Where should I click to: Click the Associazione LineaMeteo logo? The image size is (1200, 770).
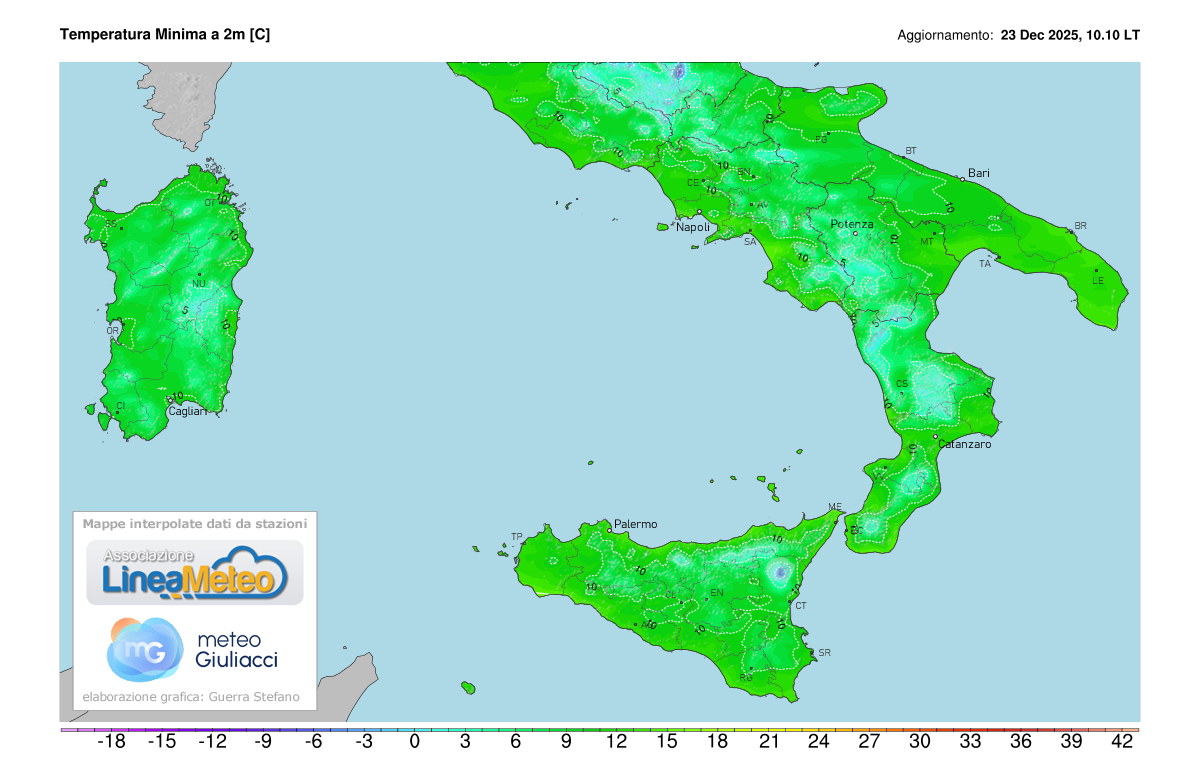coord(194,573)
